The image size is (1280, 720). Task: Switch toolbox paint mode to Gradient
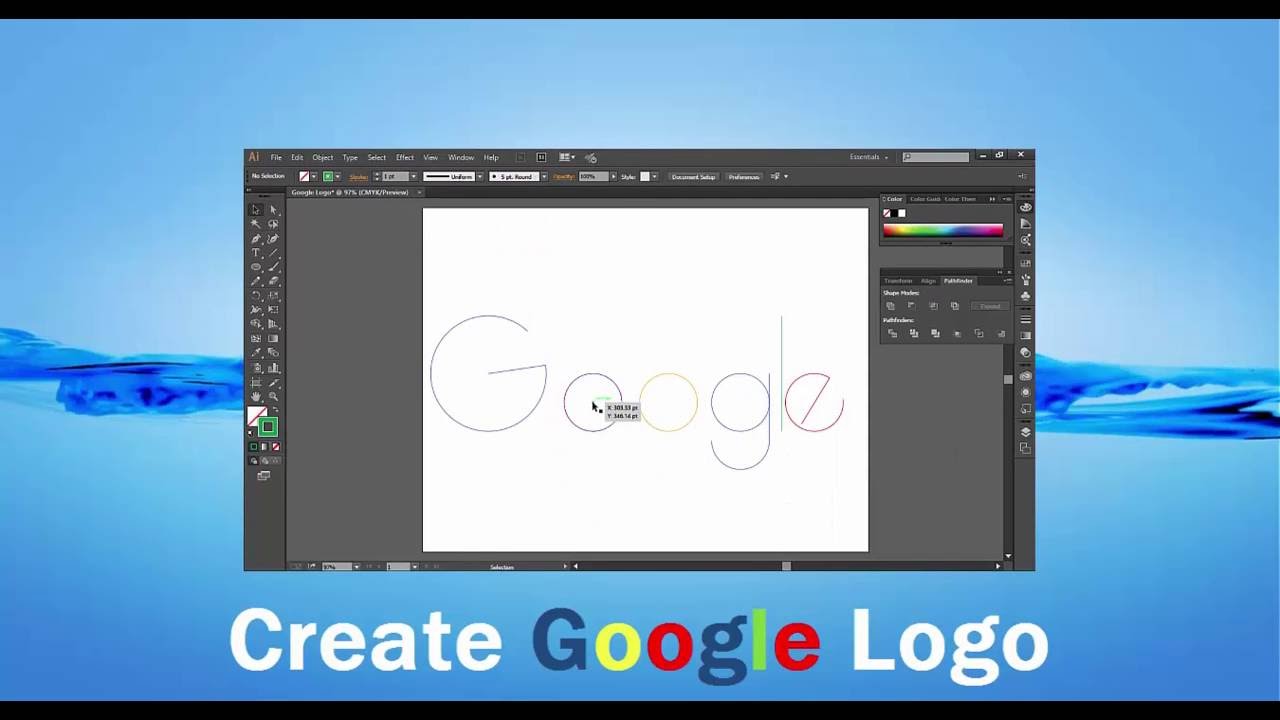pyautogui.click(x=265, y=446)
